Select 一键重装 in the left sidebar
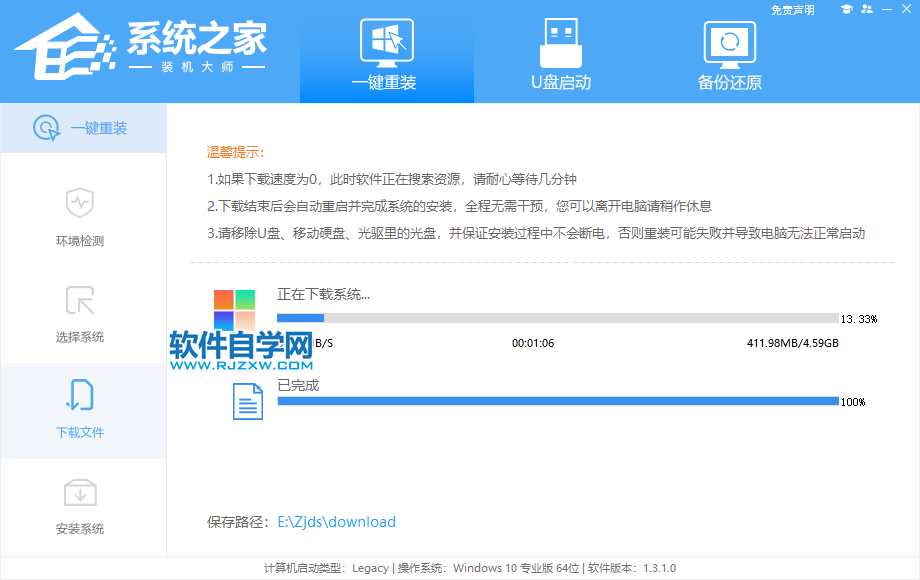Screen dimensions: 920x580 (83, 128)
